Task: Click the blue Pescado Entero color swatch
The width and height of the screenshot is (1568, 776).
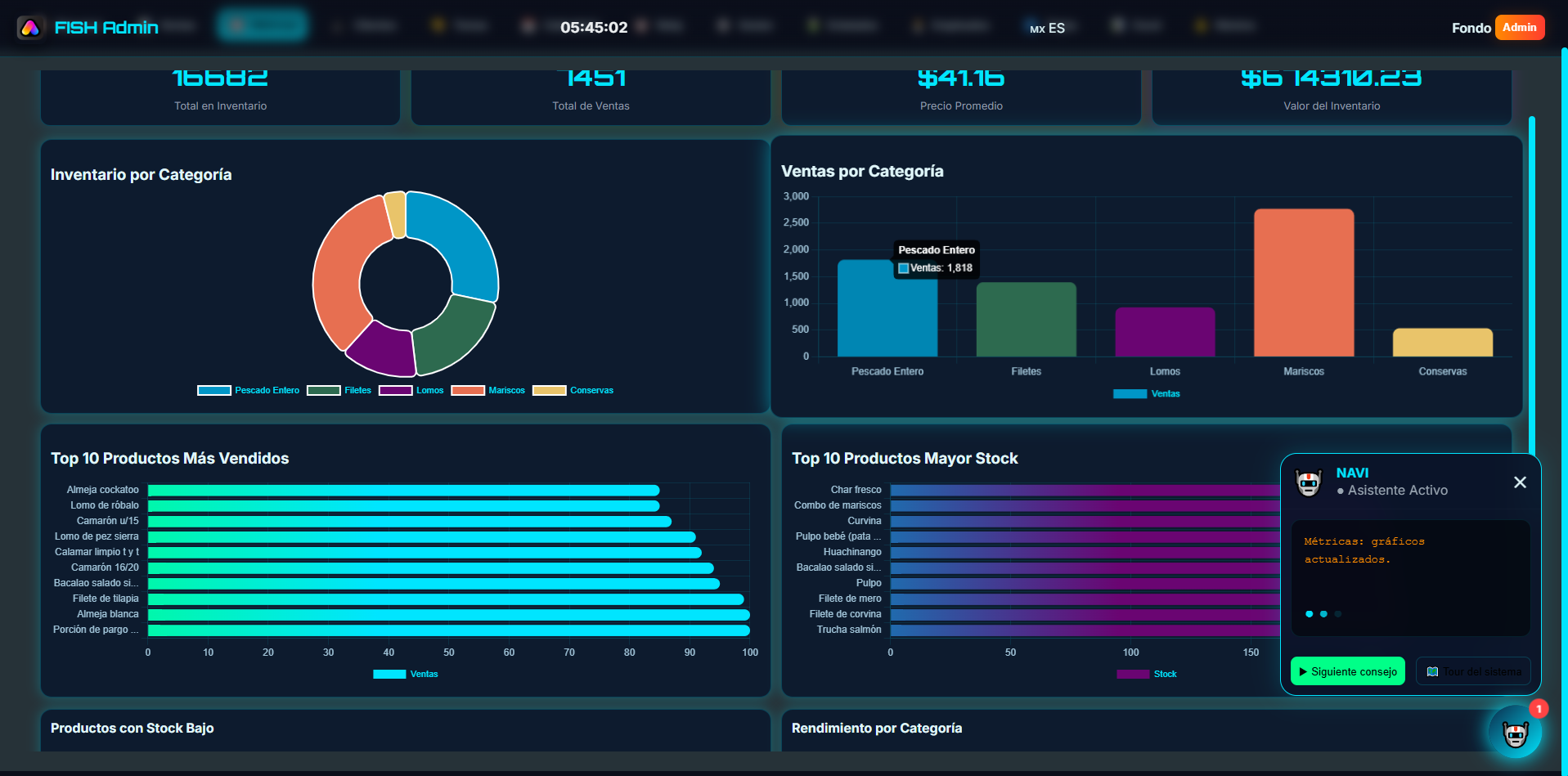Action: [214, 390]
